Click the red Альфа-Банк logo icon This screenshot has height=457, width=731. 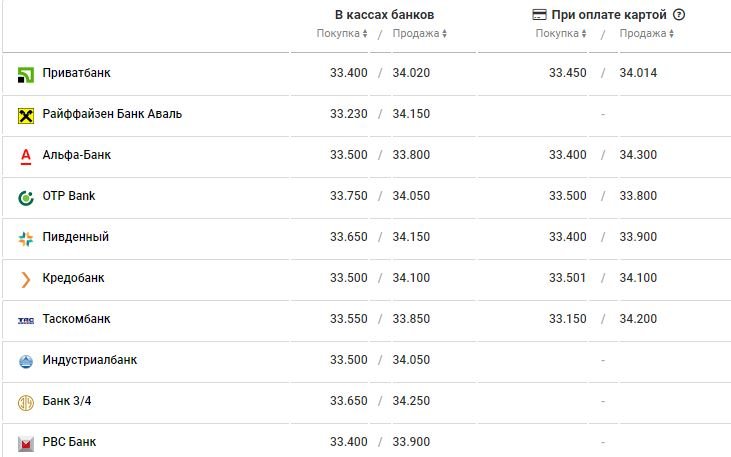(x=26, y=157)
